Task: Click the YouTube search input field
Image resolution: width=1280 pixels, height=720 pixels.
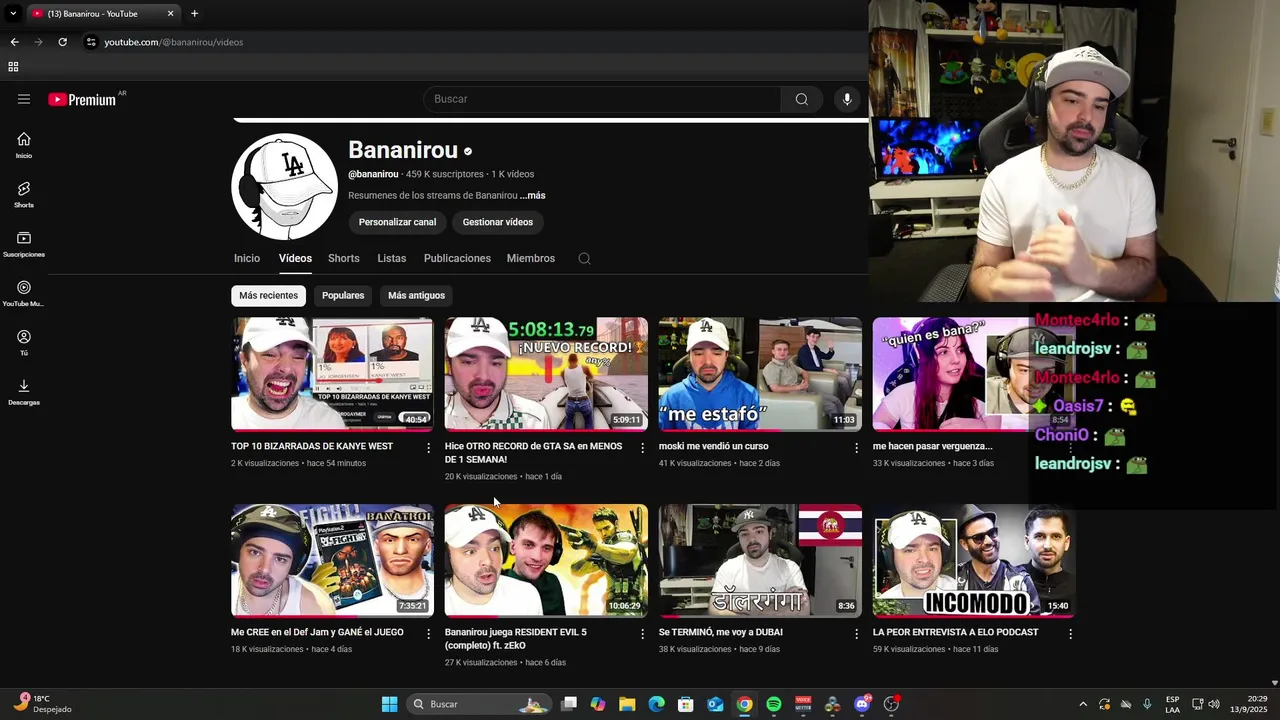Action: tap(603, 99)
